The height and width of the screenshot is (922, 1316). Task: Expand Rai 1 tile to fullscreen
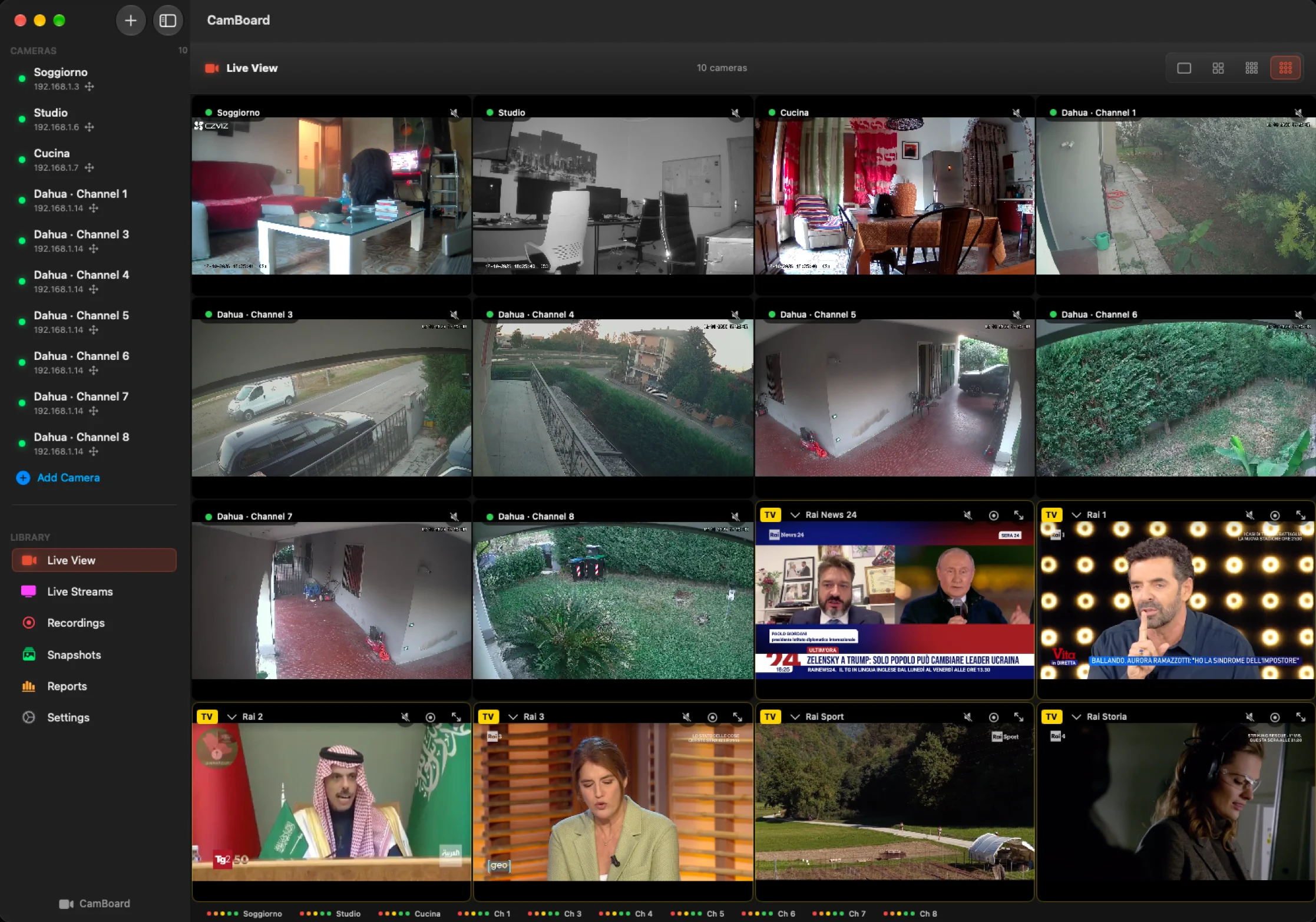(1300, 515)
